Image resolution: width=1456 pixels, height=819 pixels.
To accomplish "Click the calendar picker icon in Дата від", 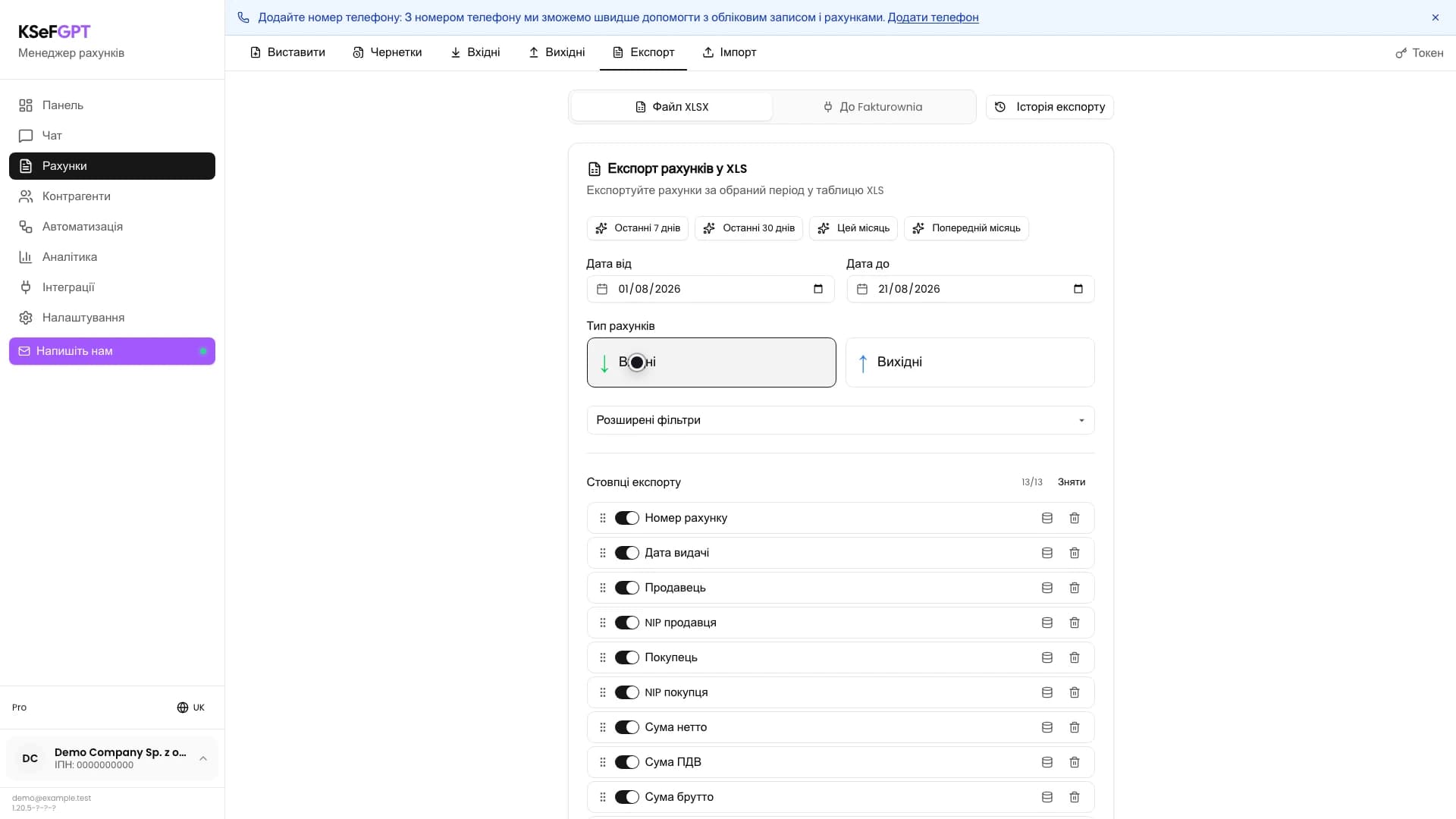I will (x=818, y=289).
